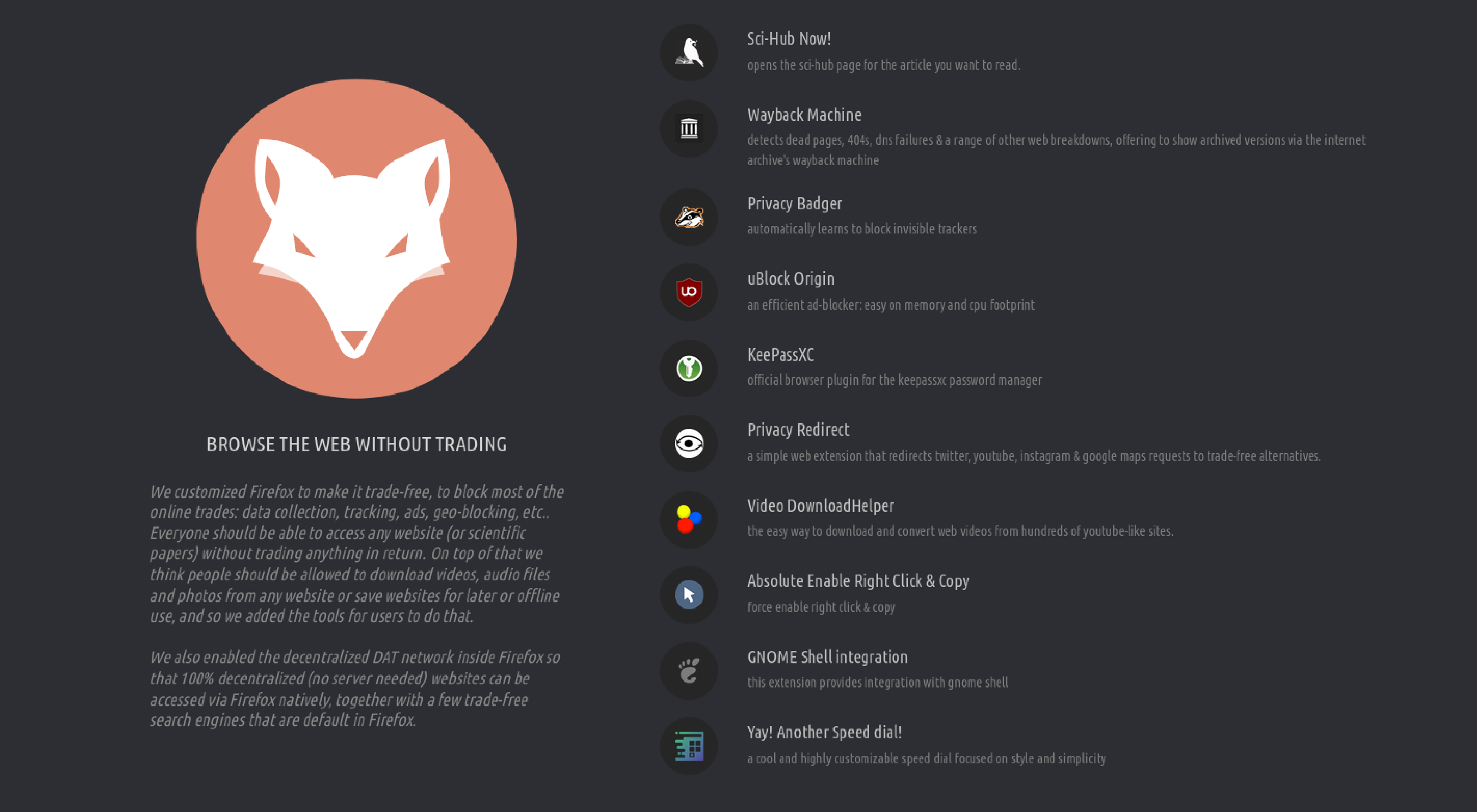The height and width of the screenshot is (812, 1477).
Task: Click the Privacy Redirect eye icon
Action: 689,444
